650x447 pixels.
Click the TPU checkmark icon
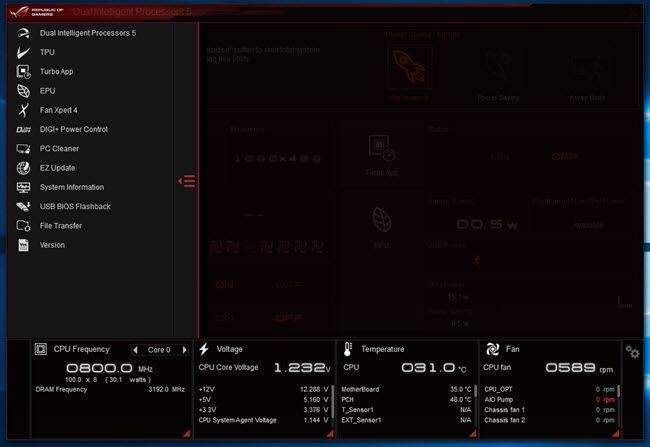[23, 52]
